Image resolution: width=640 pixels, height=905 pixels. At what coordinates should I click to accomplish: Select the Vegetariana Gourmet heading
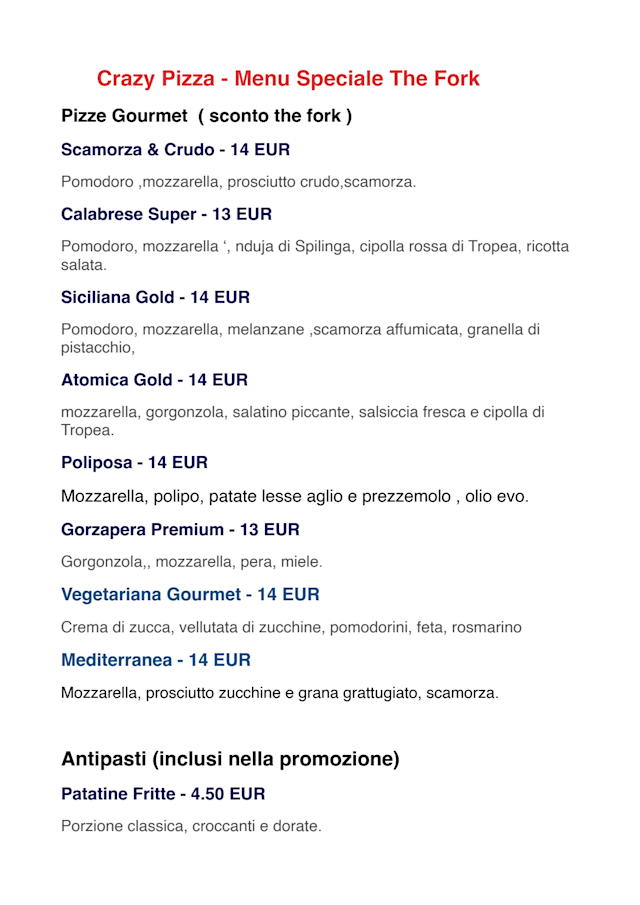point(190,594)
